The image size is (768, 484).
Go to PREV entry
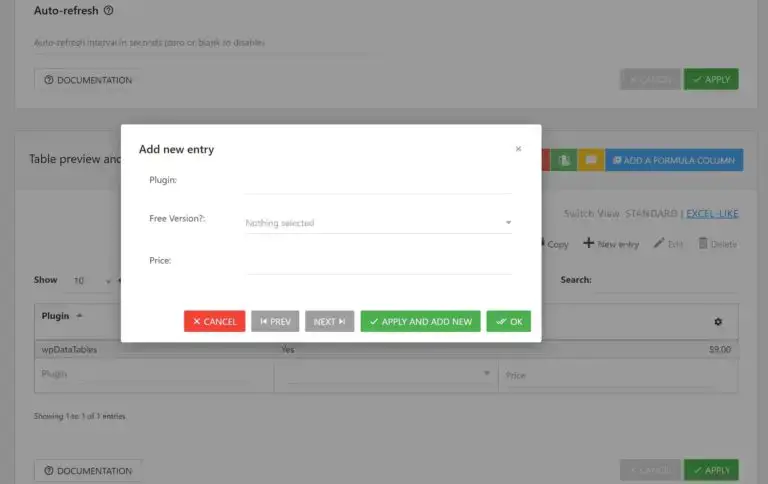(x=275, y=321)
